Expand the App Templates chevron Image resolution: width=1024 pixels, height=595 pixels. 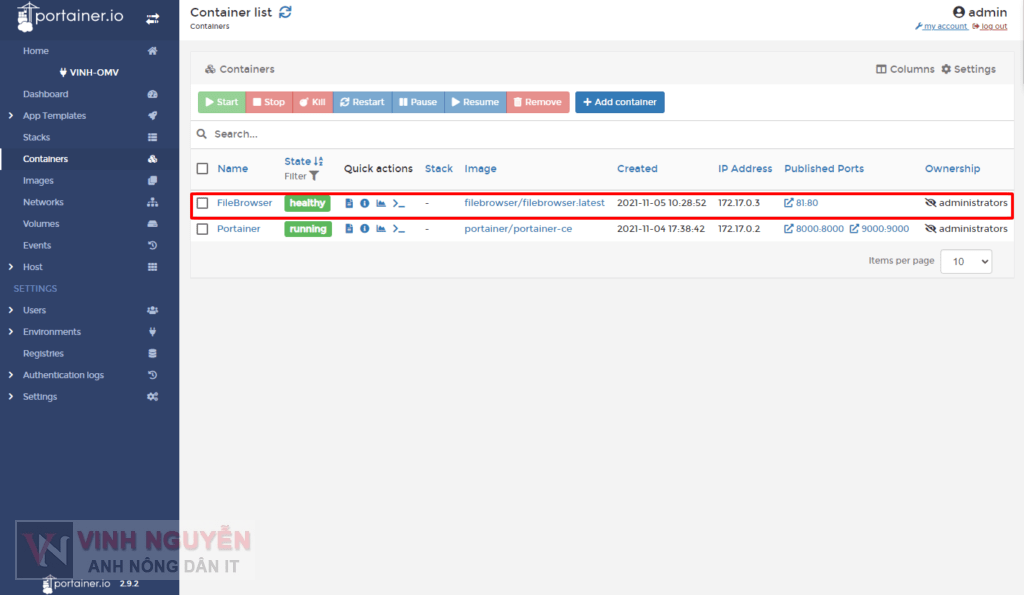pos(10,116)
